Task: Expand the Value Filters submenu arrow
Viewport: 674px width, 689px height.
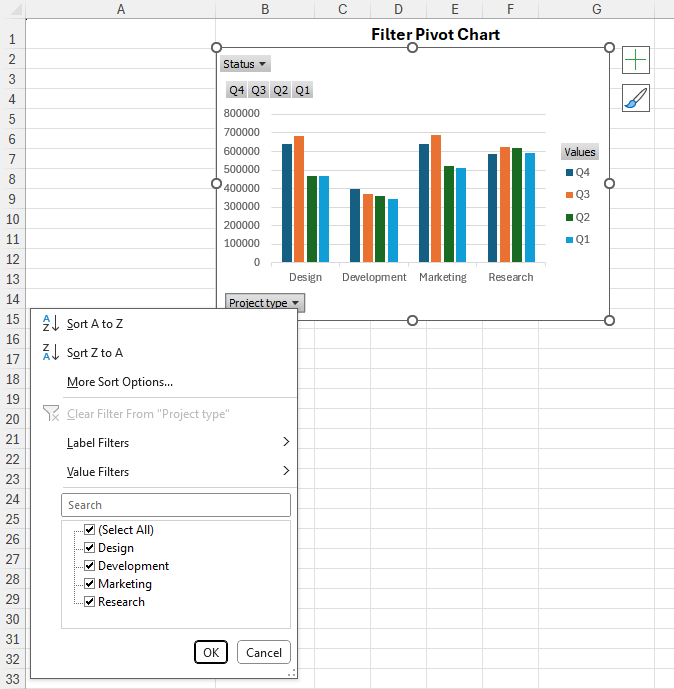Action: coord(286,471)
